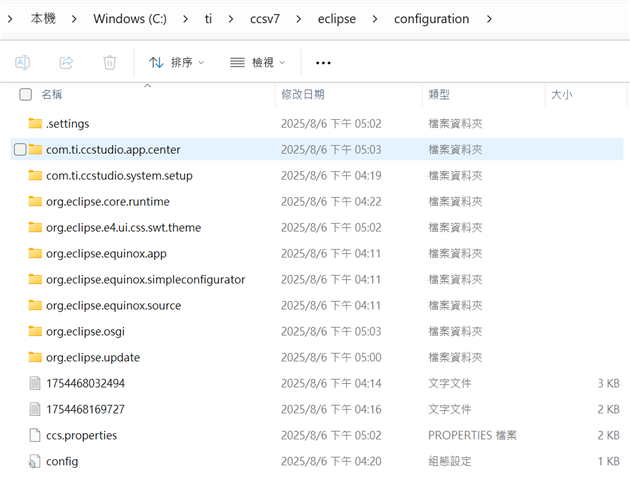The width and height of the screenshot is (630, 479).
Task: Select org.eclipse.equinox.simpleconfigurator folder name
Action: coord(145,280)
